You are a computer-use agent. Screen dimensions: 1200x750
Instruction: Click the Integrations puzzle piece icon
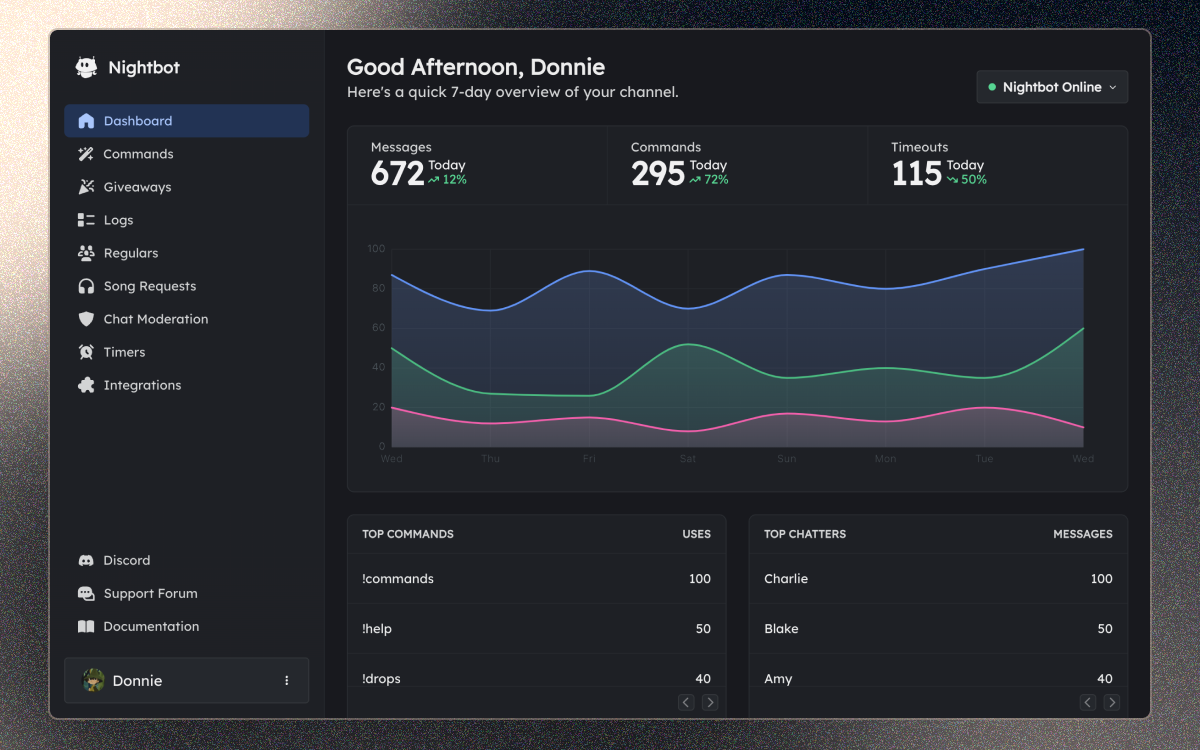[86, 385]
